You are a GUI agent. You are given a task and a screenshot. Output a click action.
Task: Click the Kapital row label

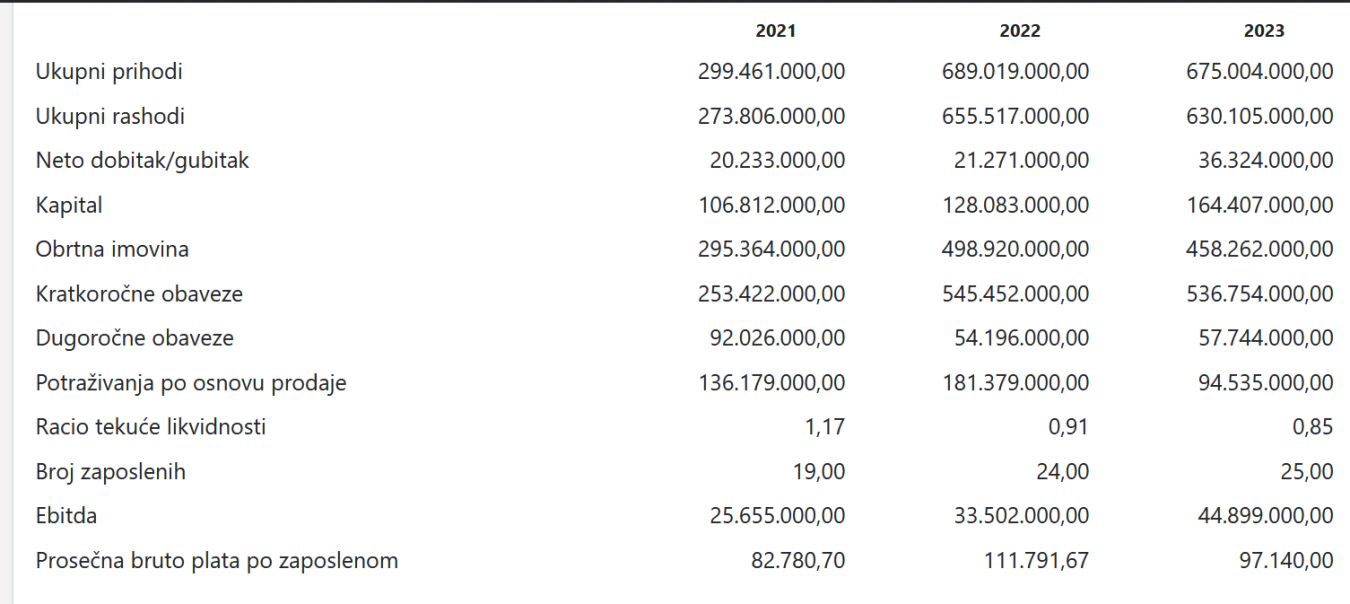(x=69, y=206)
